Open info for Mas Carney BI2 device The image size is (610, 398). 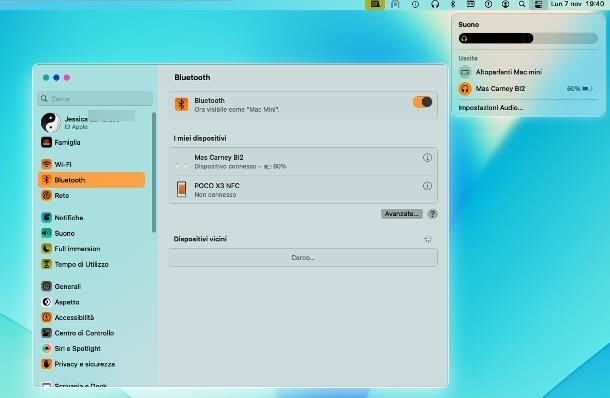[427, 158]
